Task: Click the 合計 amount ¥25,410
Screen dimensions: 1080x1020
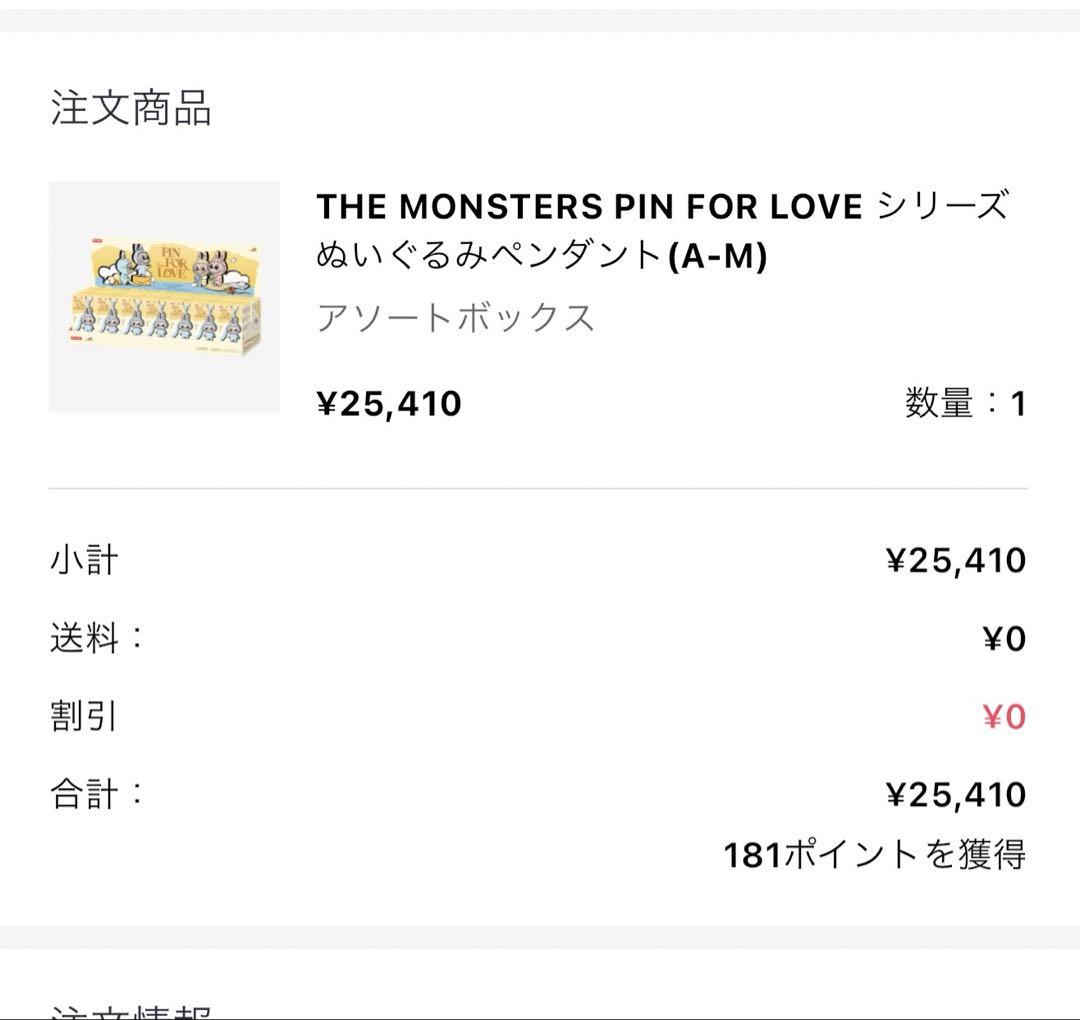Action: pos(956,795)
